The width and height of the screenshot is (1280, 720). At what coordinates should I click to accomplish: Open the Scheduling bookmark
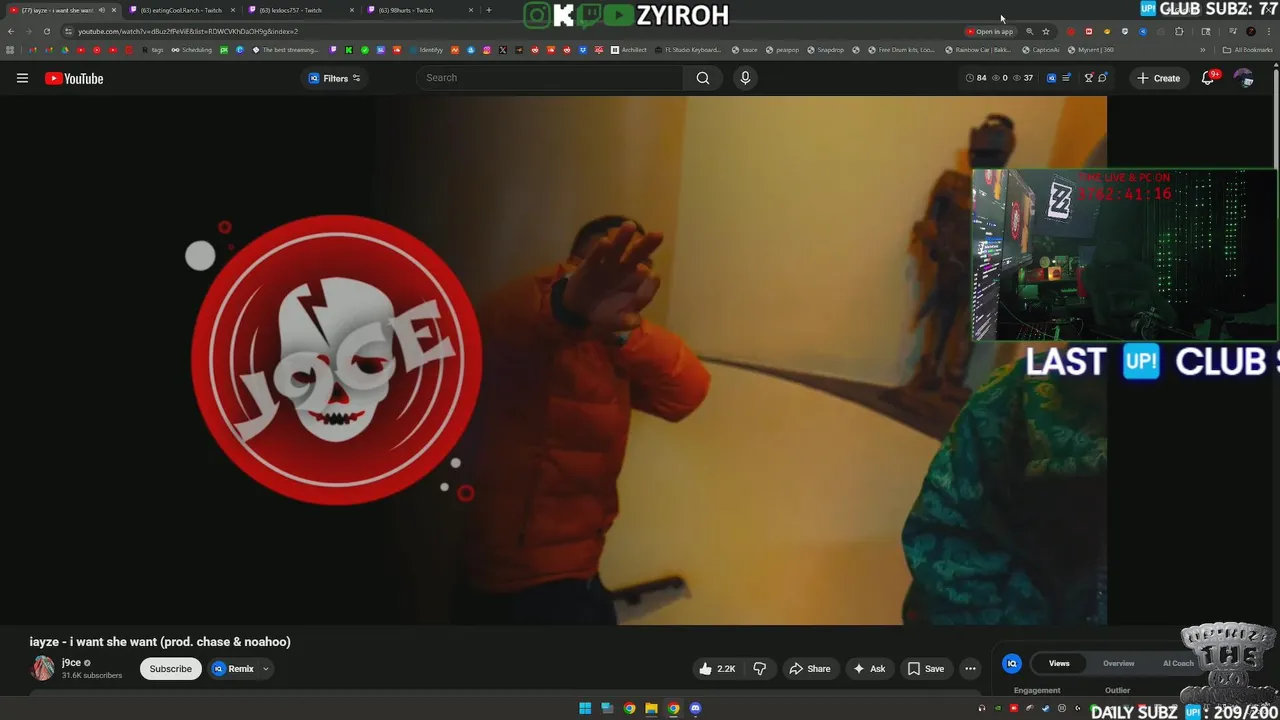192,50
